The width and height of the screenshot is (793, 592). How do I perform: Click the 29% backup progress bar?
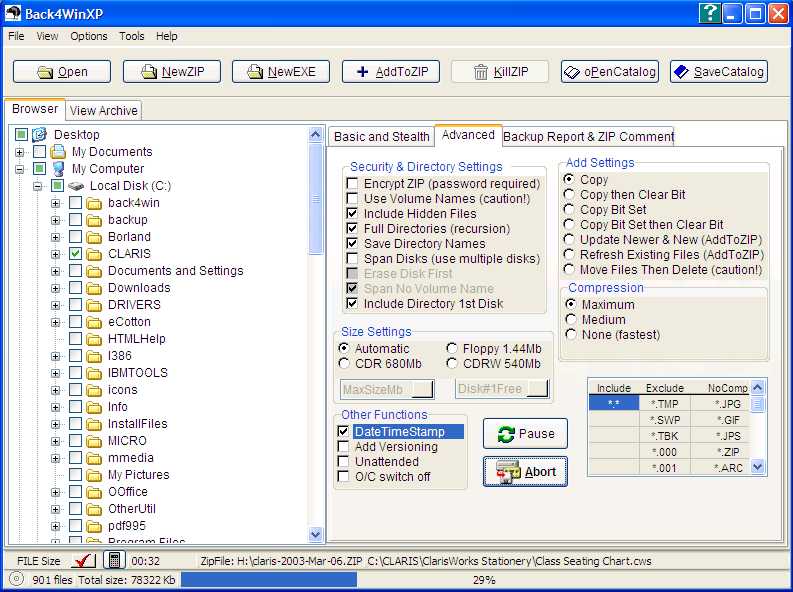(483, 580)
